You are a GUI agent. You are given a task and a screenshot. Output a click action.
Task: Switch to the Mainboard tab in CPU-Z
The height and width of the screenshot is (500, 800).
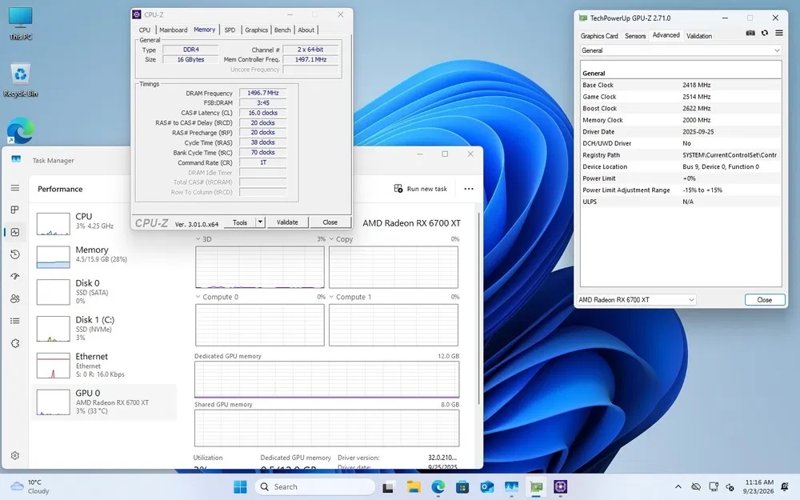[x=173, y=30]
